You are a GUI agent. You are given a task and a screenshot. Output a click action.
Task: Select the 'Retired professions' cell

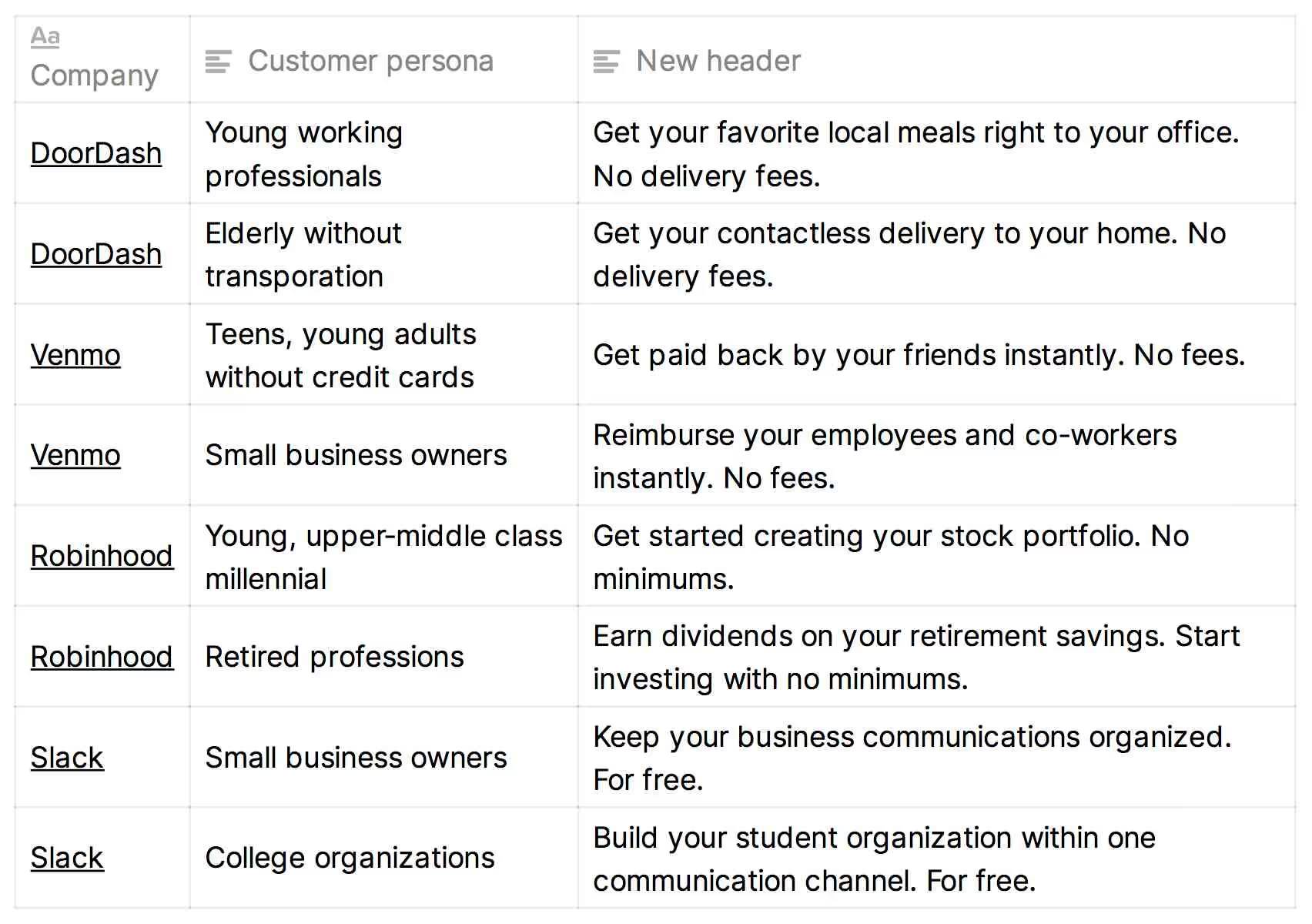pyautogui.click(x=335, y=657)
